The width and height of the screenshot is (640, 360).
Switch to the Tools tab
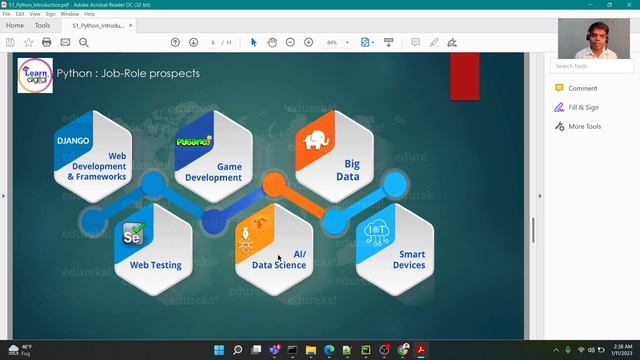point(42,25)
